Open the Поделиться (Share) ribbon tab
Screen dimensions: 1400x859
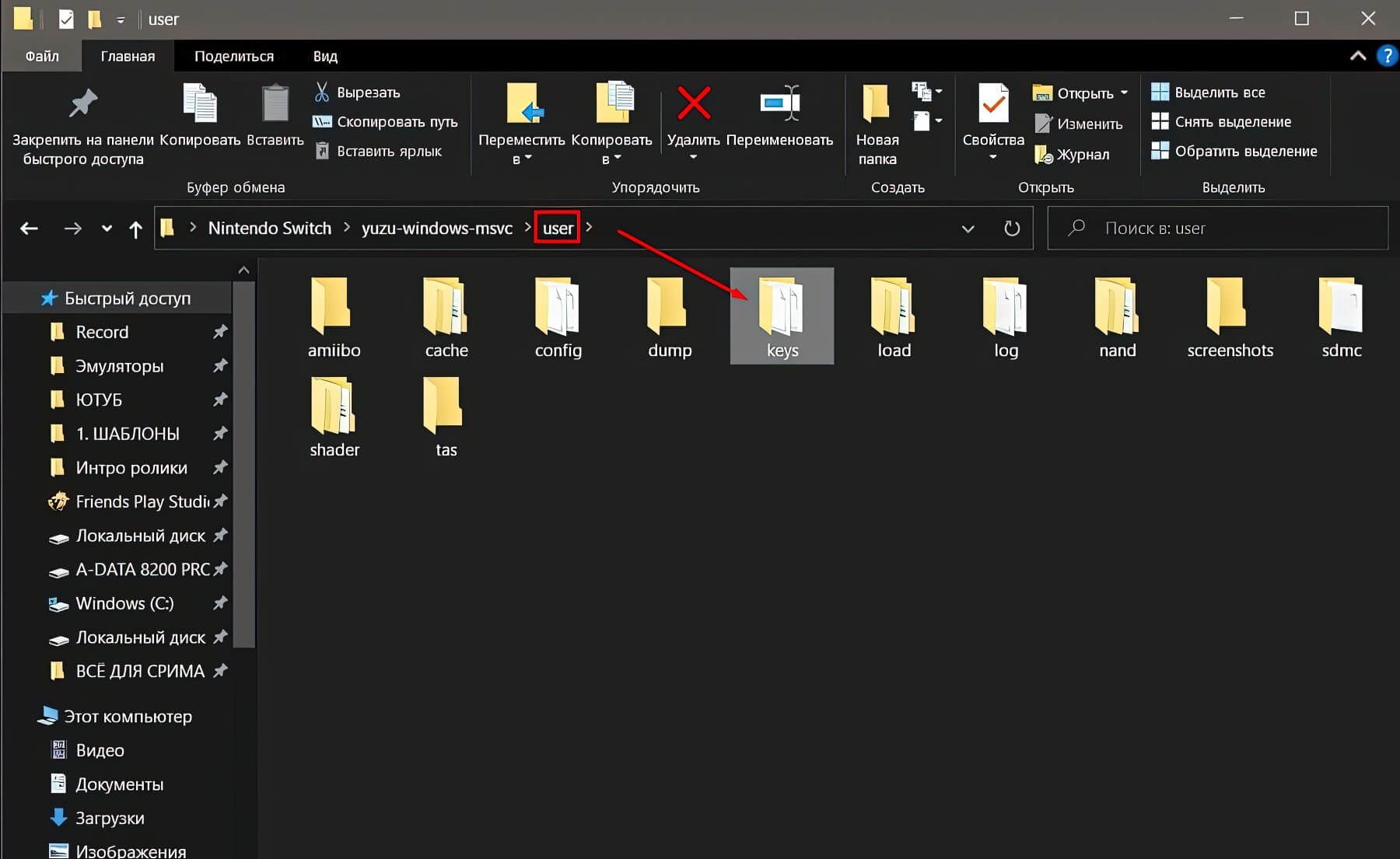233,56
